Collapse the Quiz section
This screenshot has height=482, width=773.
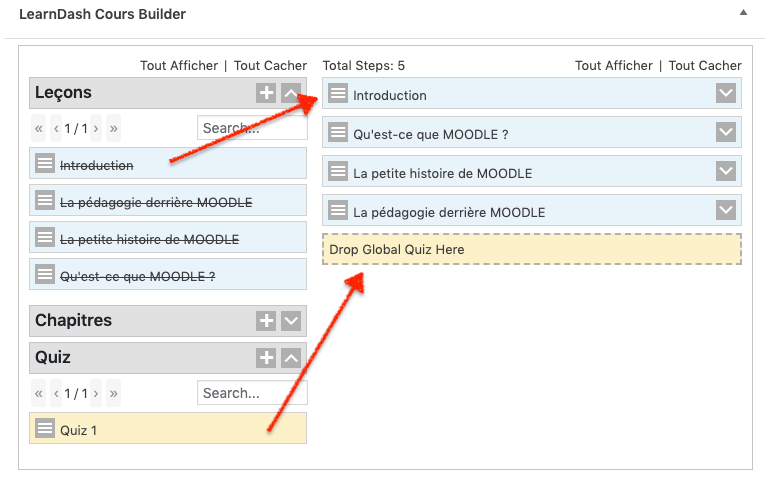[291, 358]
